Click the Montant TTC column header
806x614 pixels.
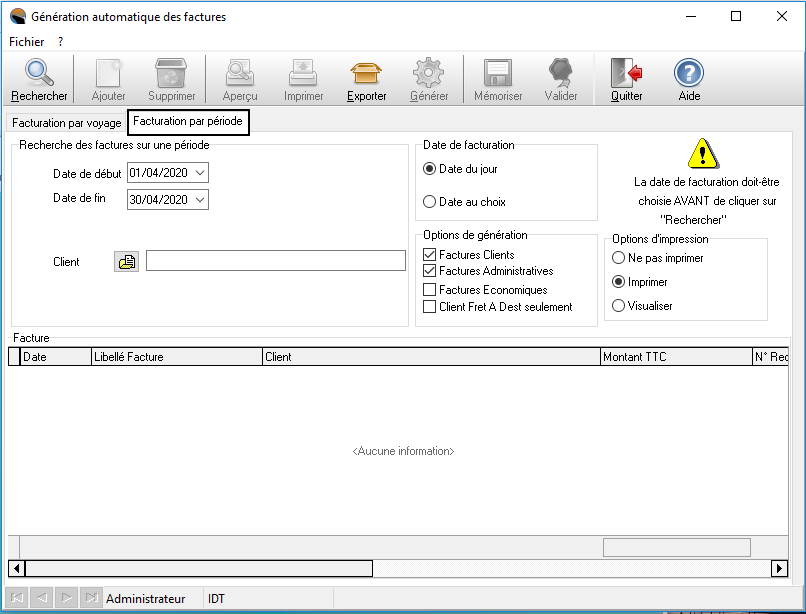(675, 357)
